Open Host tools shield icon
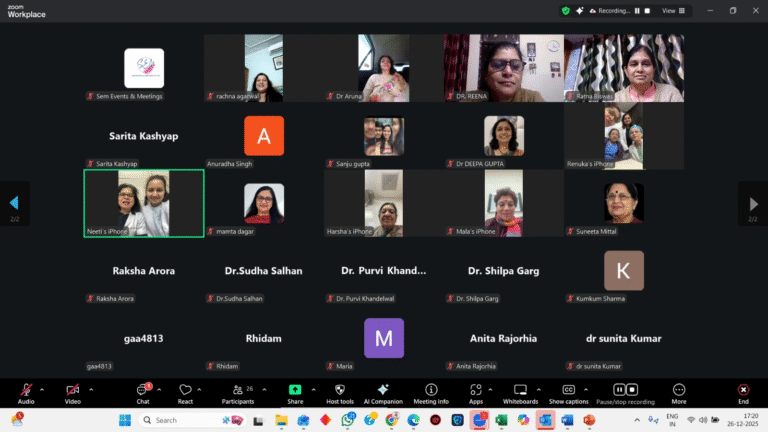This screenshot has height=432, width=768. (x=339, y=390)
